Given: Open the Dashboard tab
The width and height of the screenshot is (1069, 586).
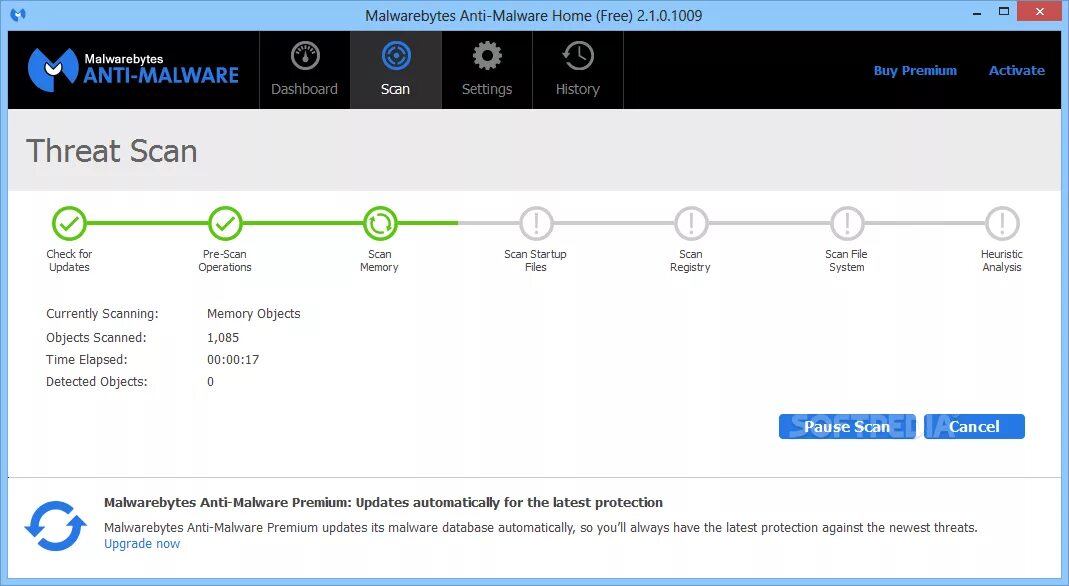Looking at the screenshot, I should tap(304, 70).
